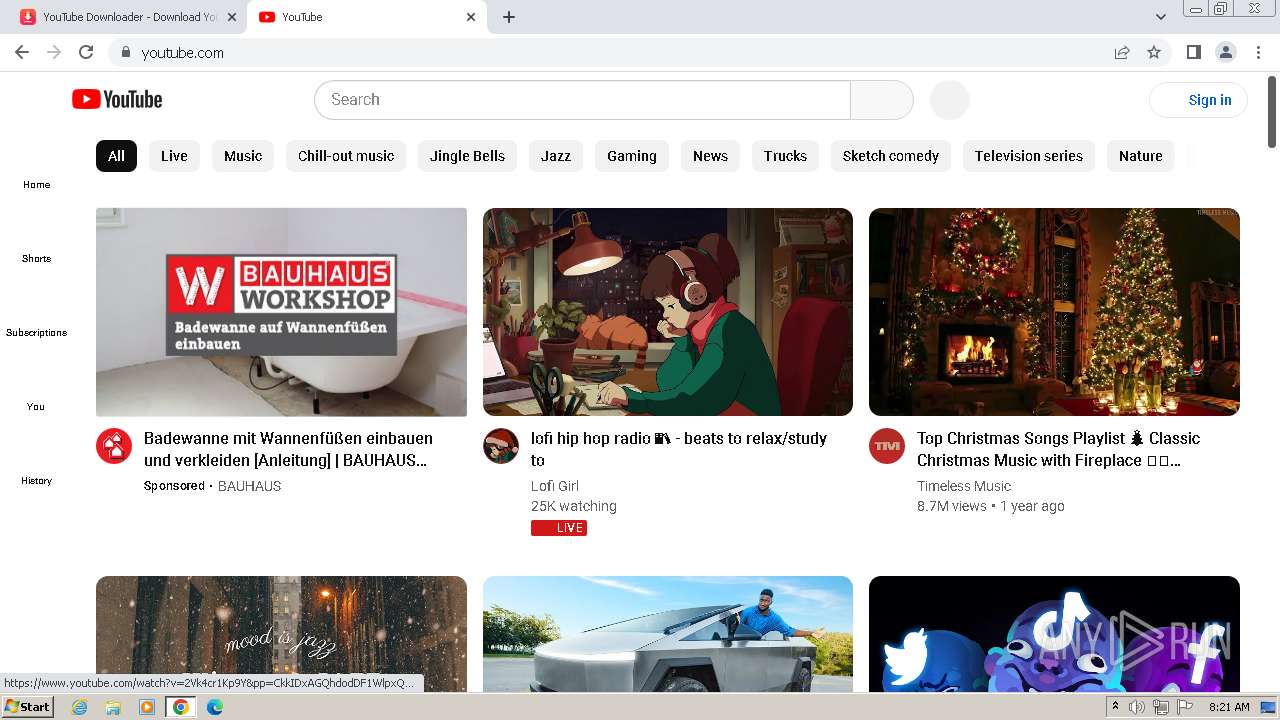
Task: Open the Timeless Music channel avatar
Action: click(887, 446)
